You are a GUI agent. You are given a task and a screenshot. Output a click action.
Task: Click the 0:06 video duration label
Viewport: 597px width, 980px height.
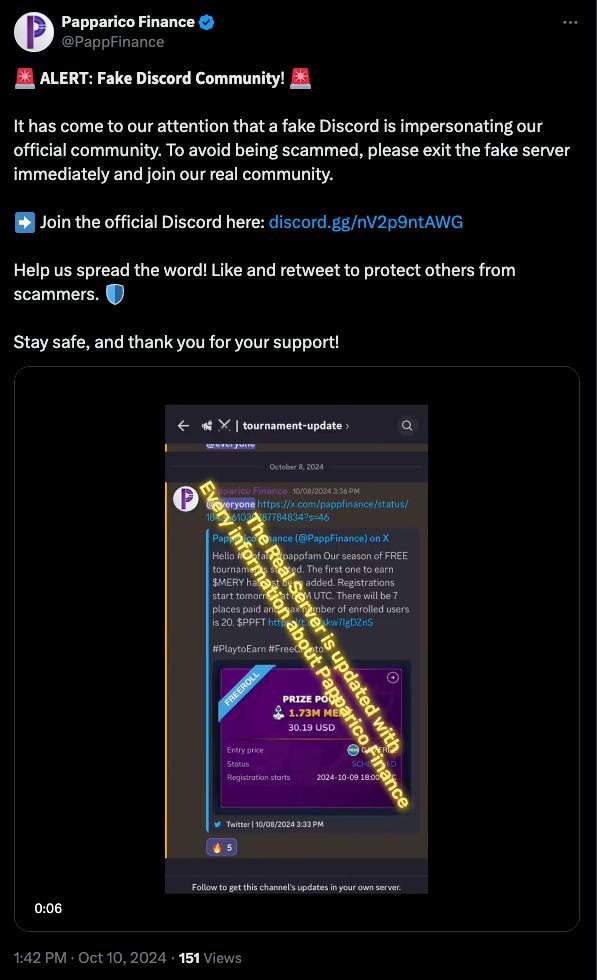(48, 908)
